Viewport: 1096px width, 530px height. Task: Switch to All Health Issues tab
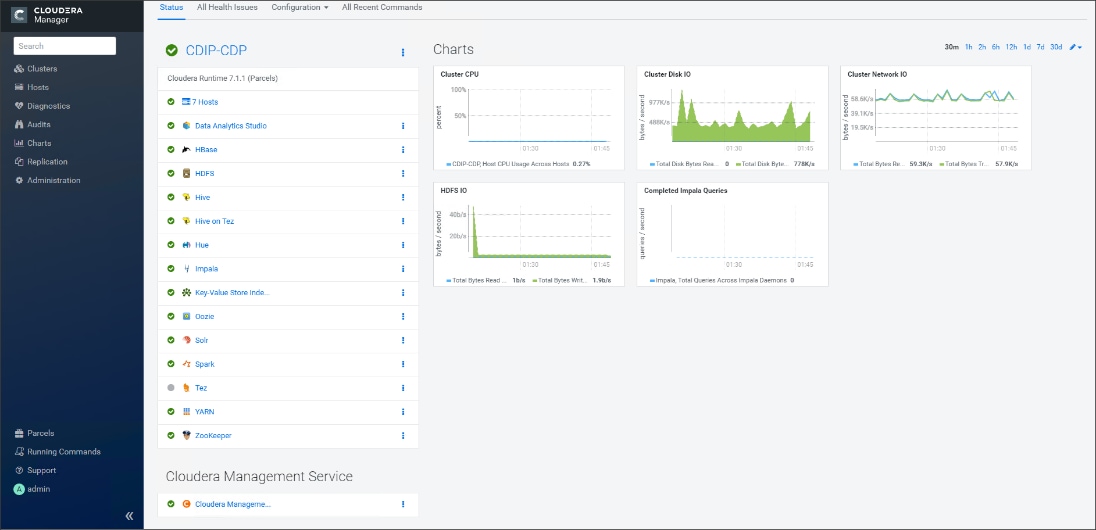pos(227,8)
